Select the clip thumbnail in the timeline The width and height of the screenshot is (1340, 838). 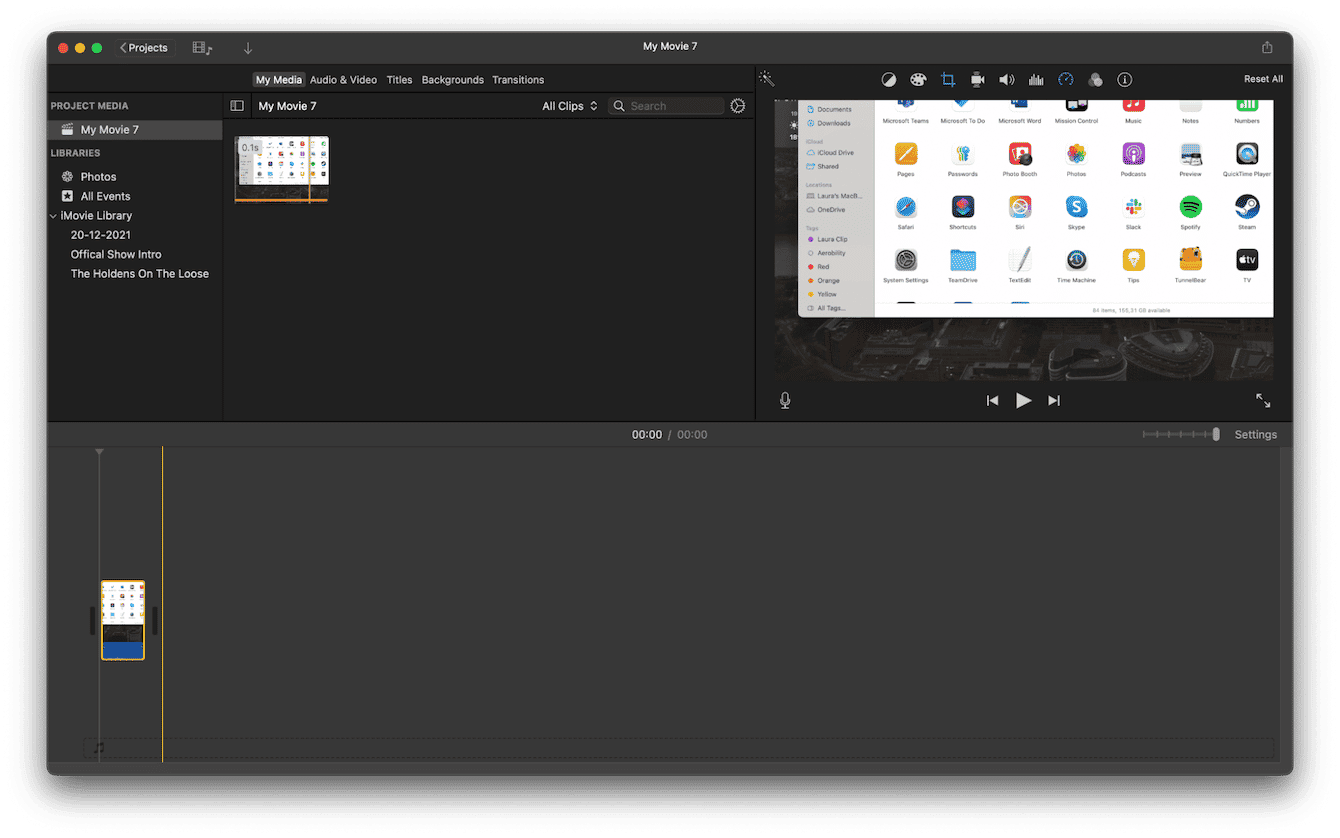(123, 620)
